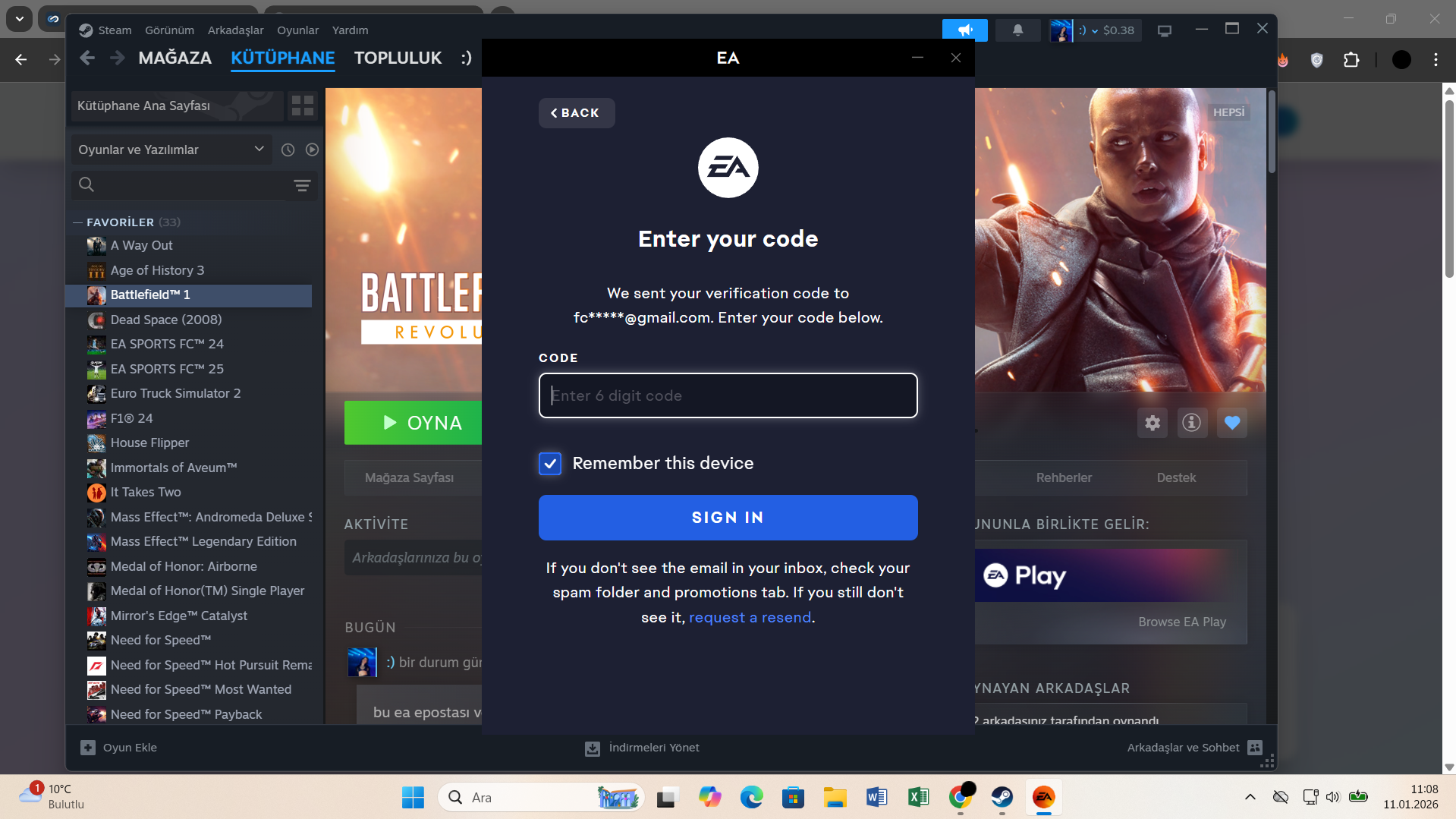1456x819 pixels.
Task: Click the Steam forward navigation arrow
Action: (117, 58)
